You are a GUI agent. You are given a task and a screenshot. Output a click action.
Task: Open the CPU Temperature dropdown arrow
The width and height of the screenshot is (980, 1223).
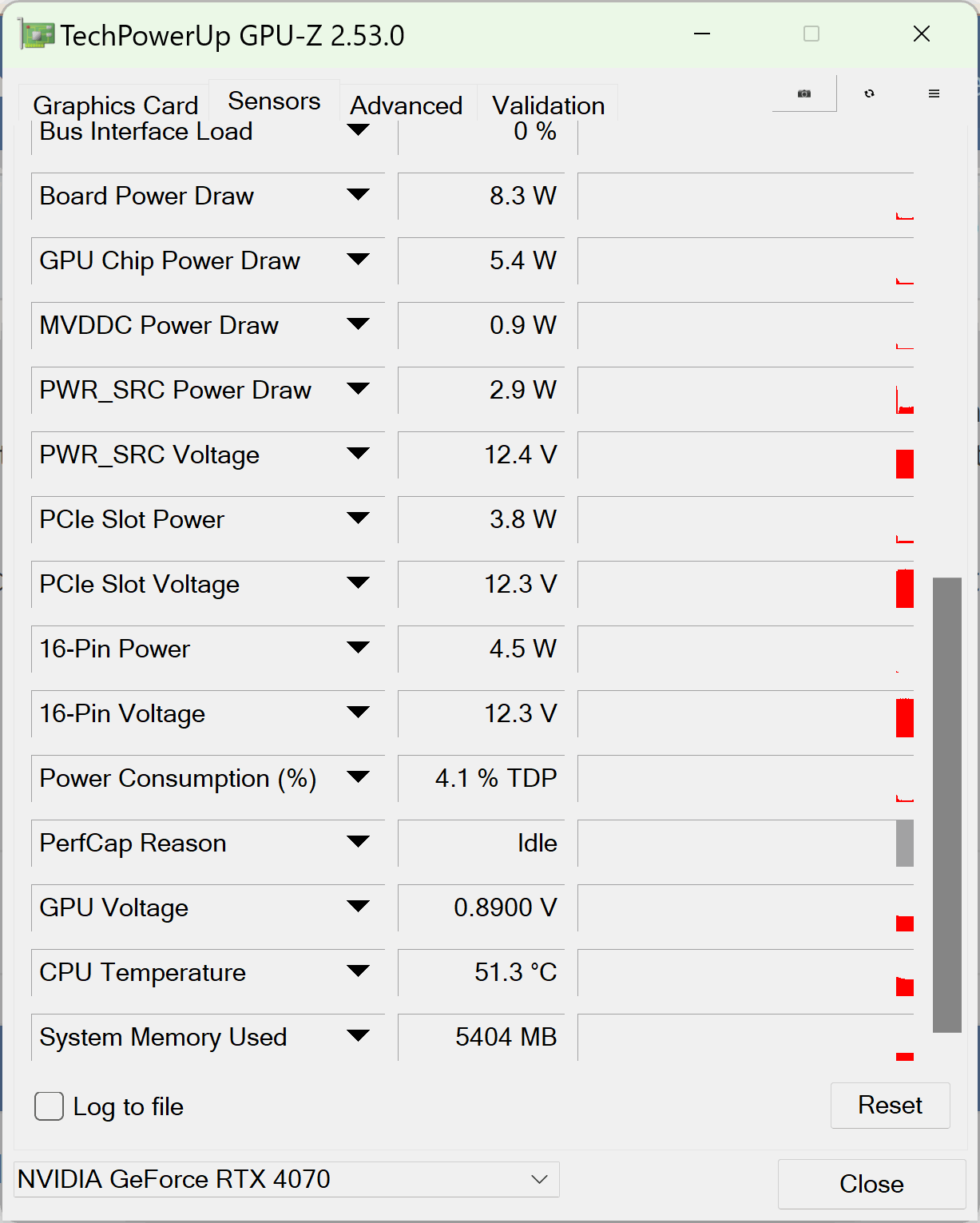[359, 971]
